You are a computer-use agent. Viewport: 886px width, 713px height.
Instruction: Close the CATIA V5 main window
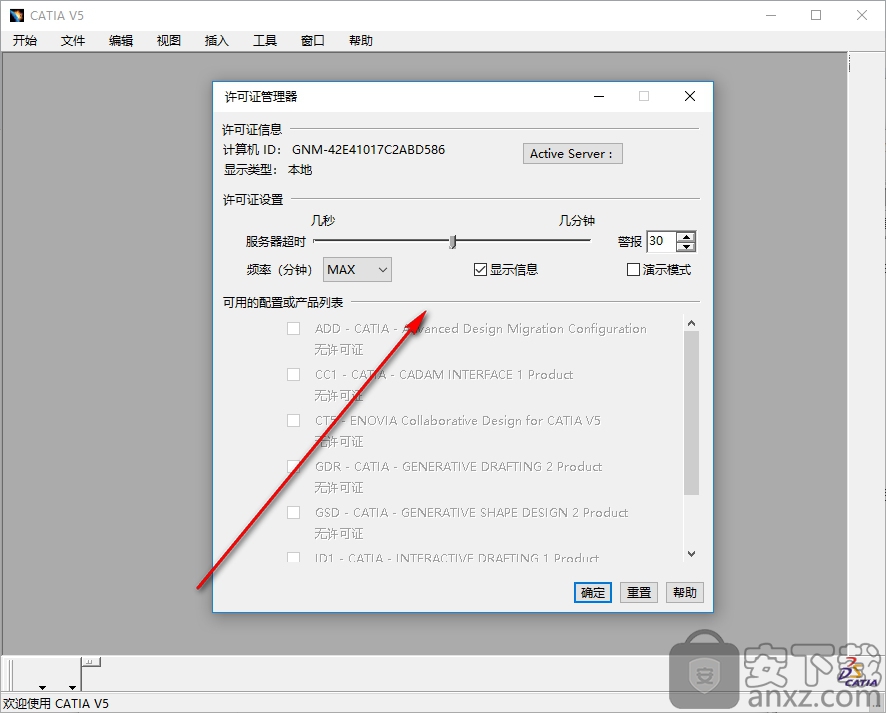862,15
